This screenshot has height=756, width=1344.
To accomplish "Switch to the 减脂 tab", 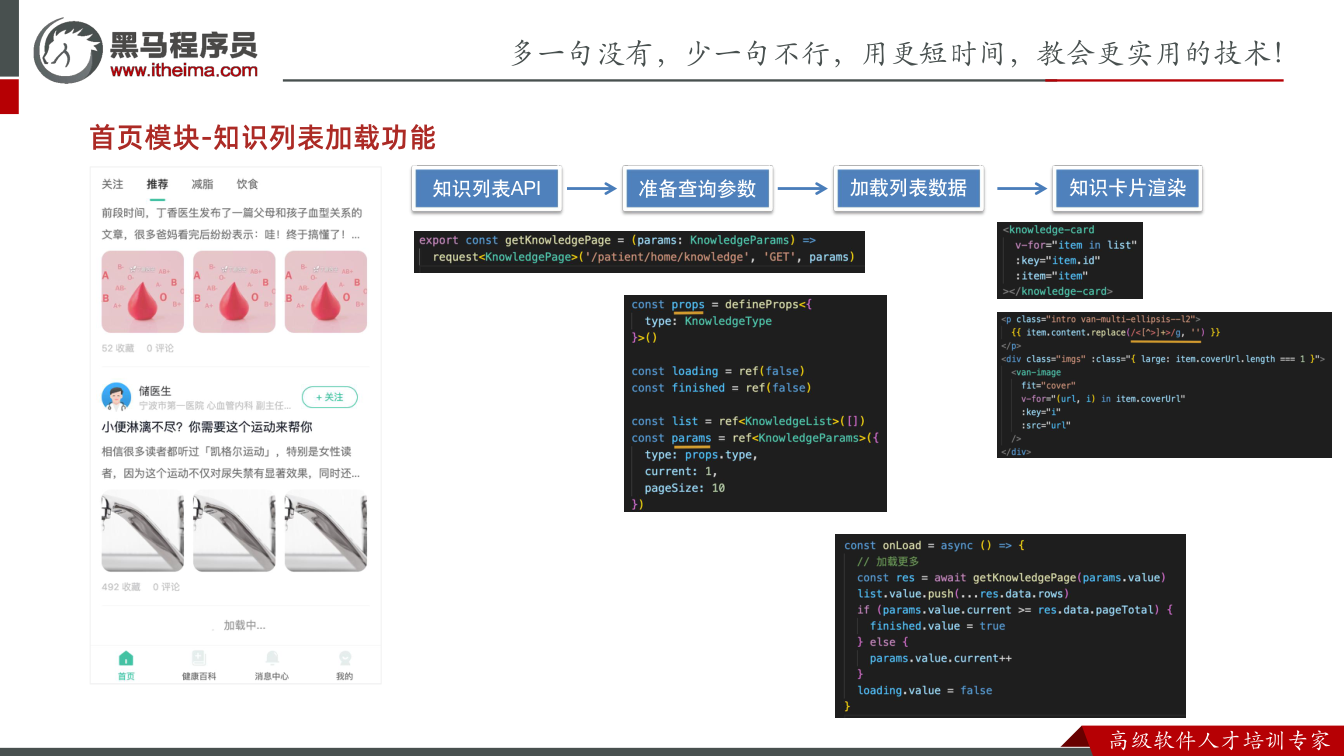I will pos(202,184).
